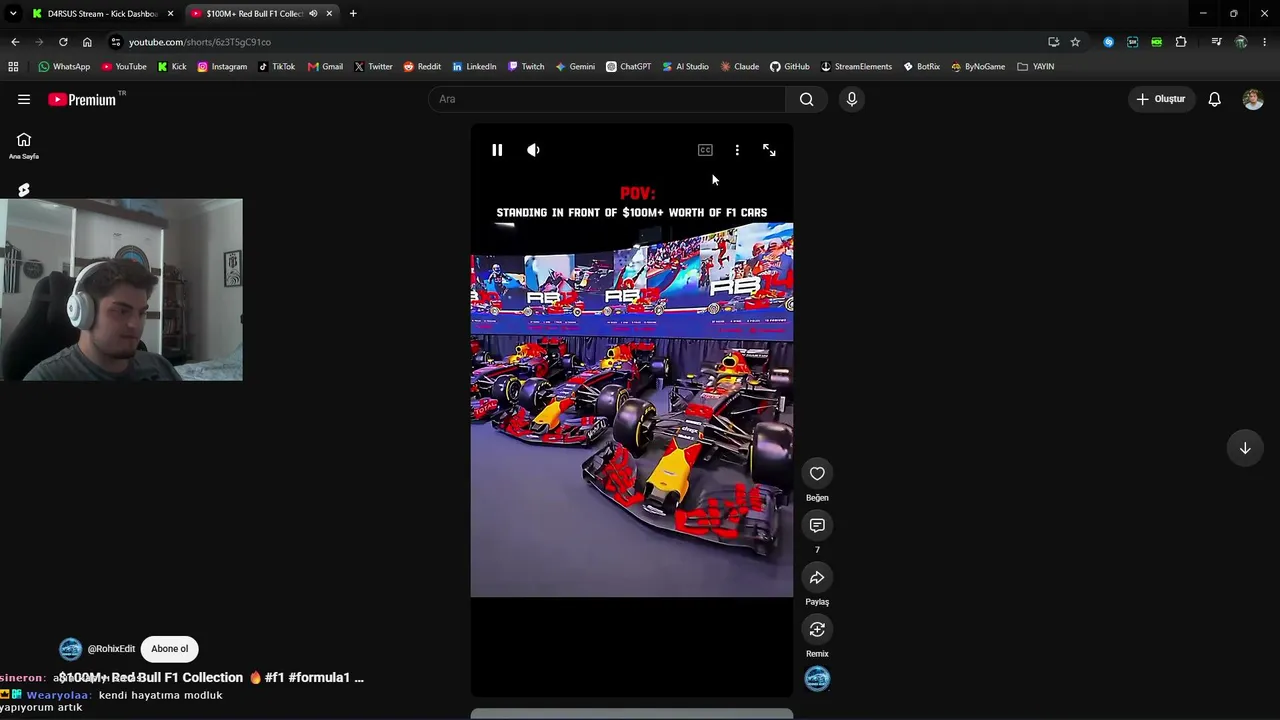Open the YouTube guide hamburger menu

tap(24, 99)
